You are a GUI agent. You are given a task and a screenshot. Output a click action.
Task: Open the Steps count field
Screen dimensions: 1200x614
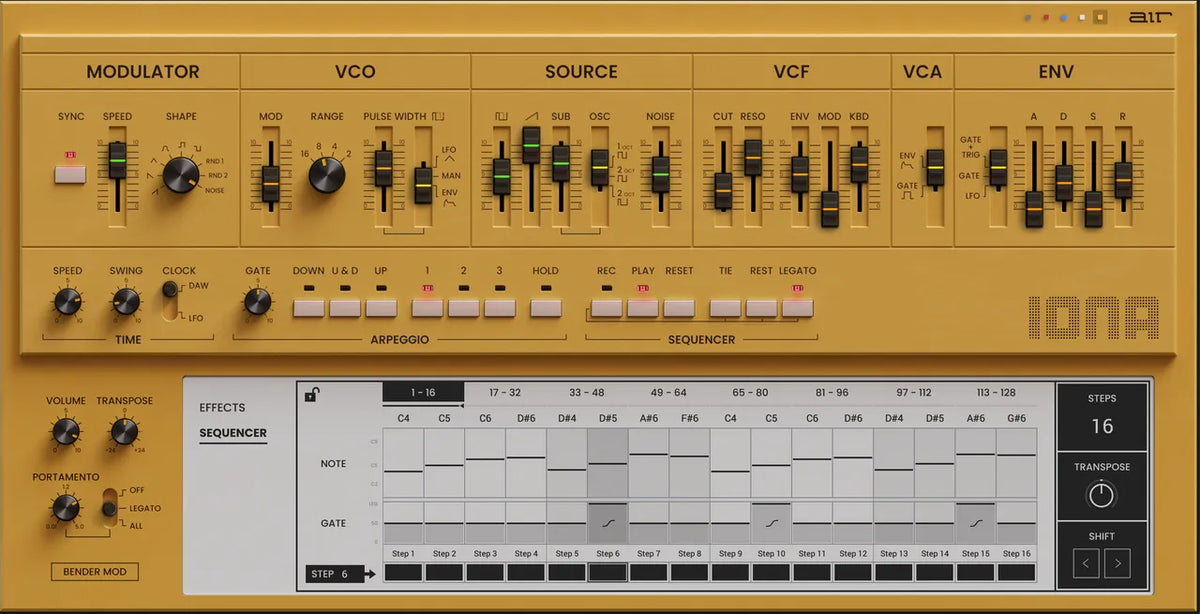1102,426
